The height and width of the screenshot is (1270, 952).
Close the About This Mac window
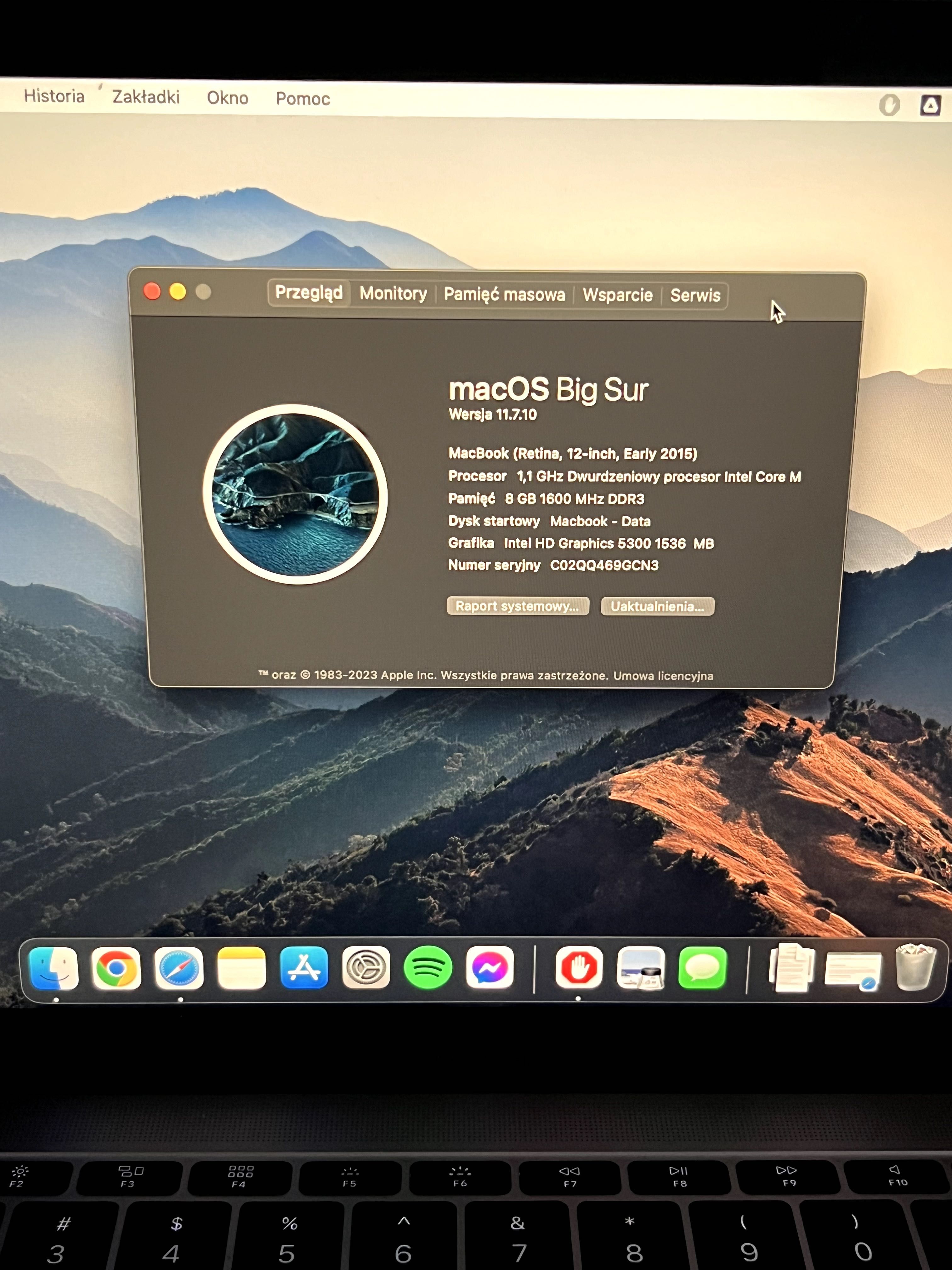point(152,291)
